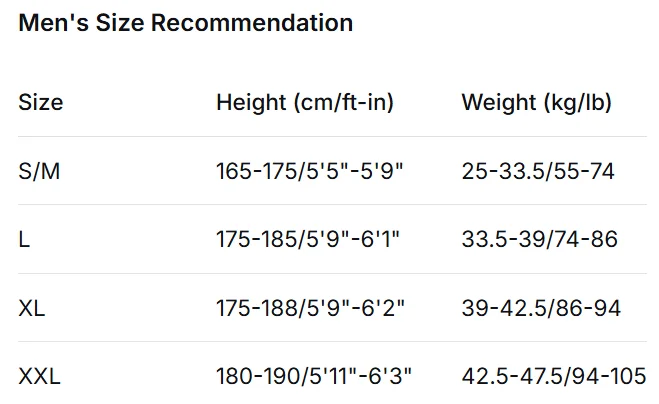The image size is (659, 404).
Task: Click the weight range 25-33.5/55-74
Action: [538, 171]
